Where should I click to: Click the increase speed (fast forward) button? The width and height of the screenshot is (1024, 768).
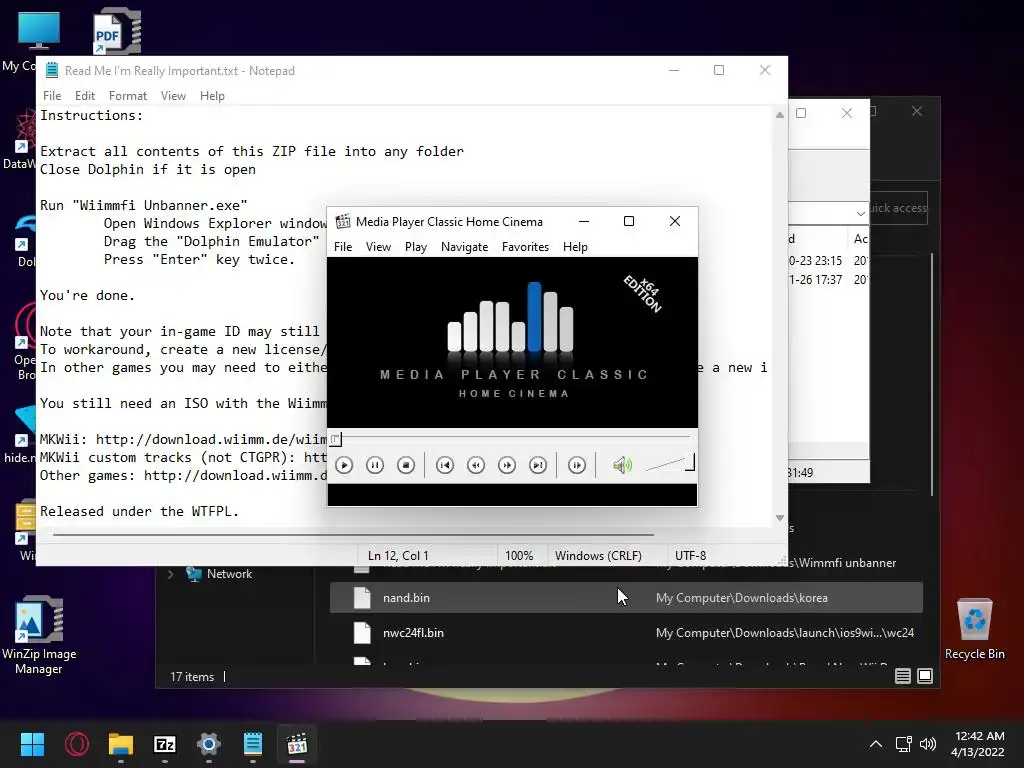point(507,465)
